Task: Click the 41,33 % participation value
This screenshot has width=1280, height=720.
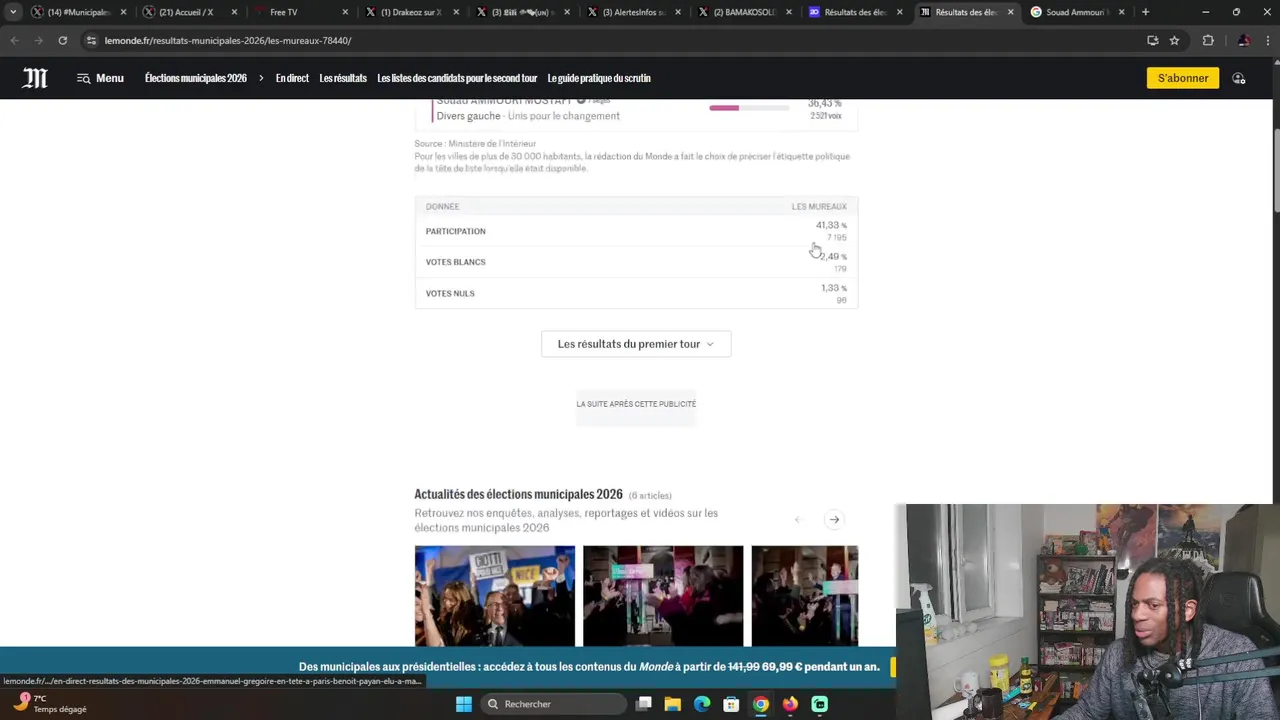Action: pos(831,225)
